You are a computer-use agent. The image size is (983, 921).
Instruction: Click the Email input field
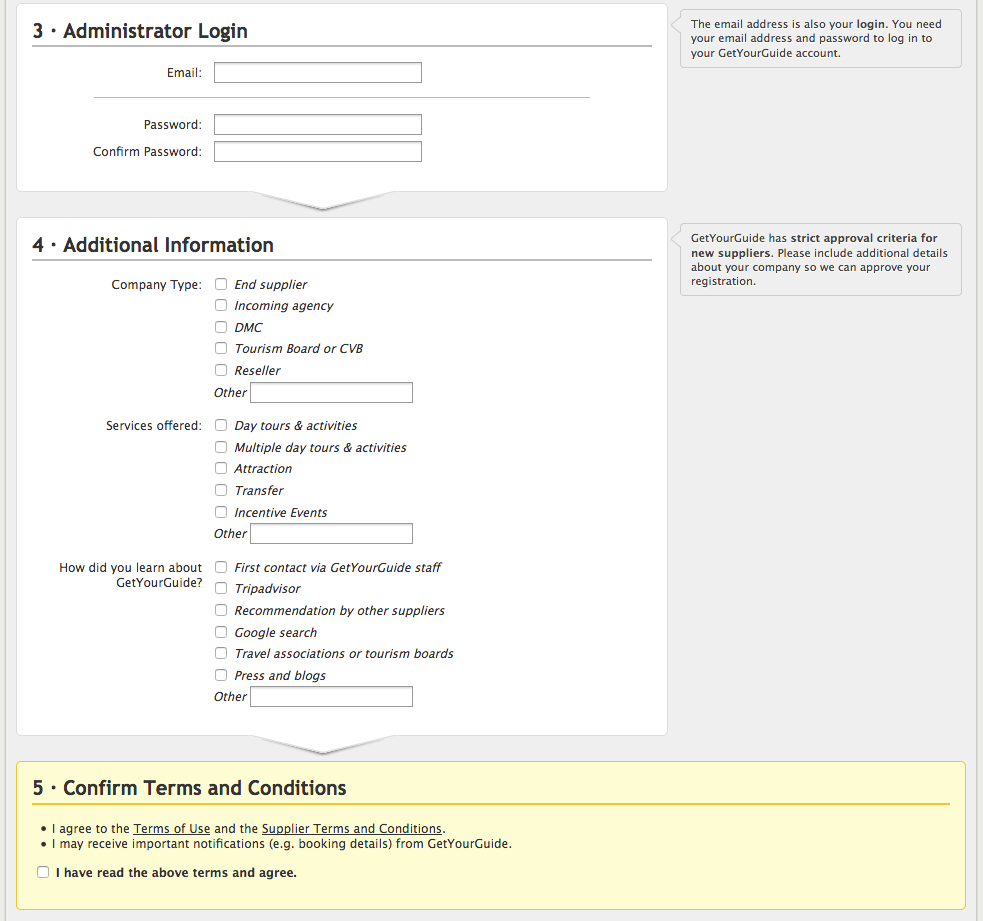(x=317, y=73)
